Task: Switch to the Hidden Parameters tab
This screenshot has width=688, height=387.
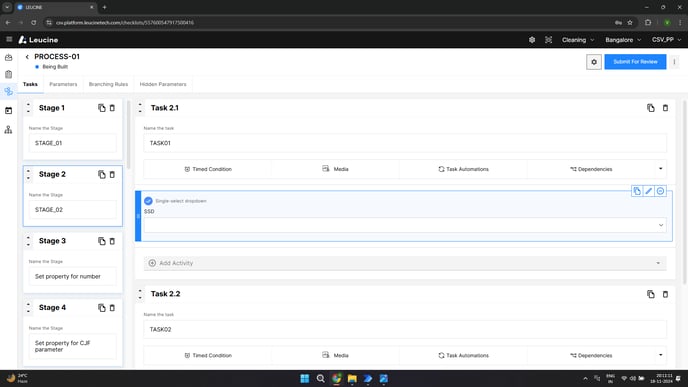Action: tap(163, 84)
